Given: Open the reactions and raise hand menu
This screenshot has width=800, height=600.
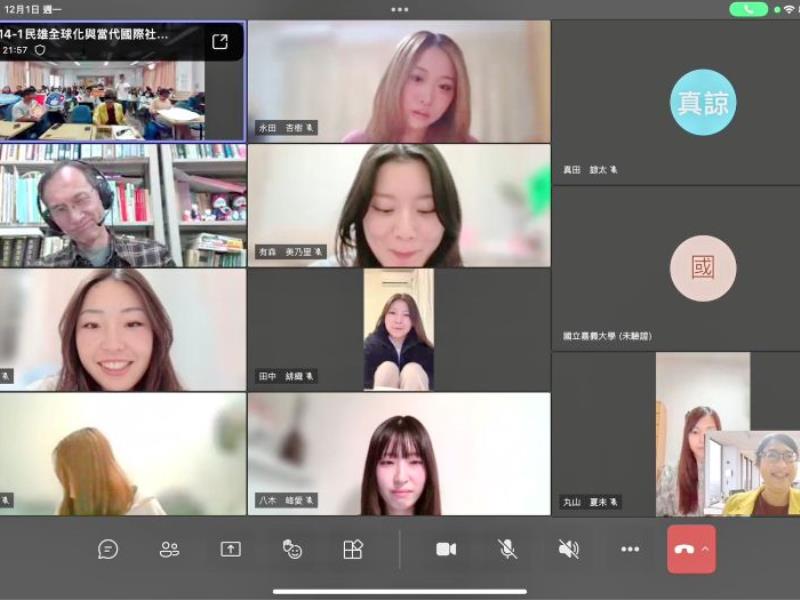Looking at the screenshot, I should [292, 549].
